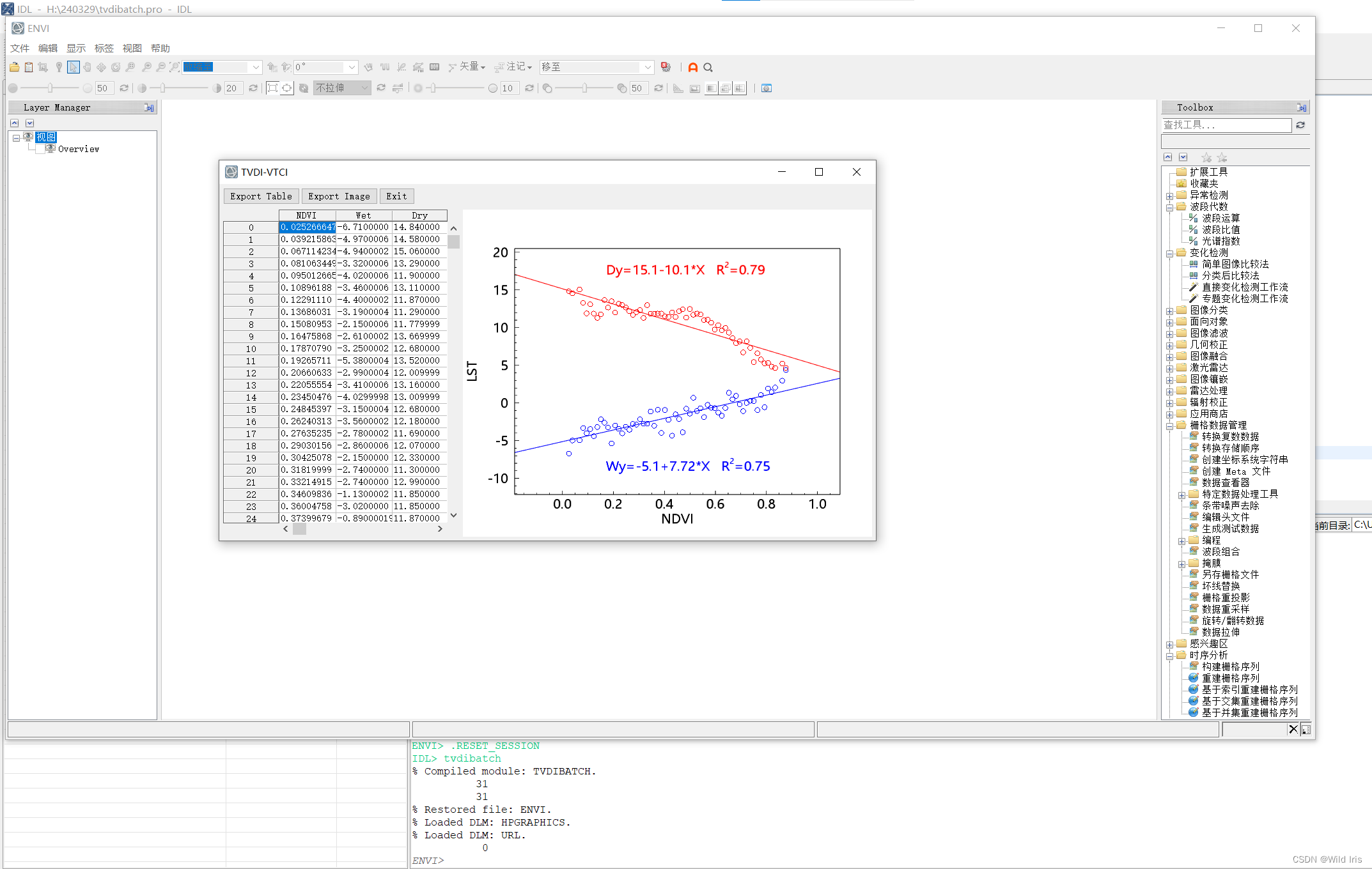
Task: Click the Export Image button
Action: tap(339, 196)
